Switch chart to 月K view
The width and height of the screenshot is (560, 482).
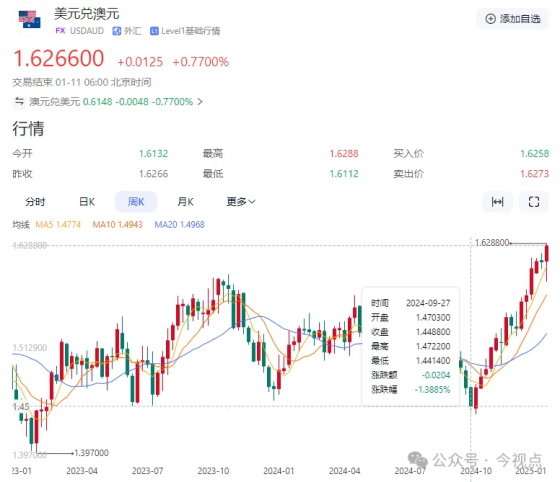click(185, 202)
